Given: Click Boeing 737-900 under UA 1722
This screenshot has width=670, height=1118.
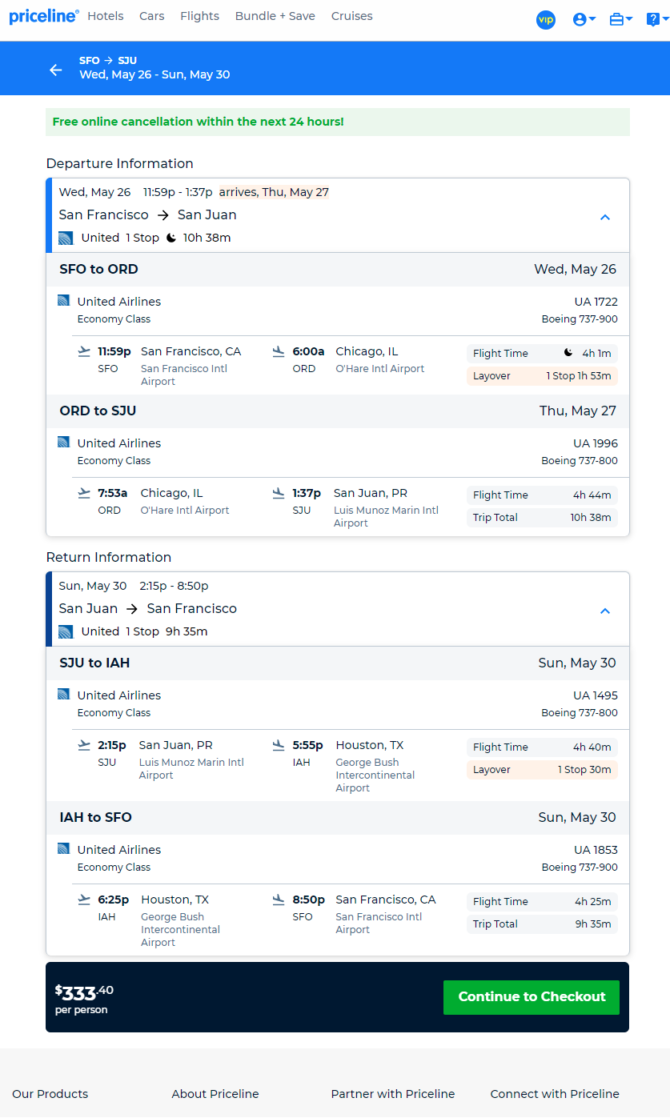Looking at the screenshot, I should (579, 319).
